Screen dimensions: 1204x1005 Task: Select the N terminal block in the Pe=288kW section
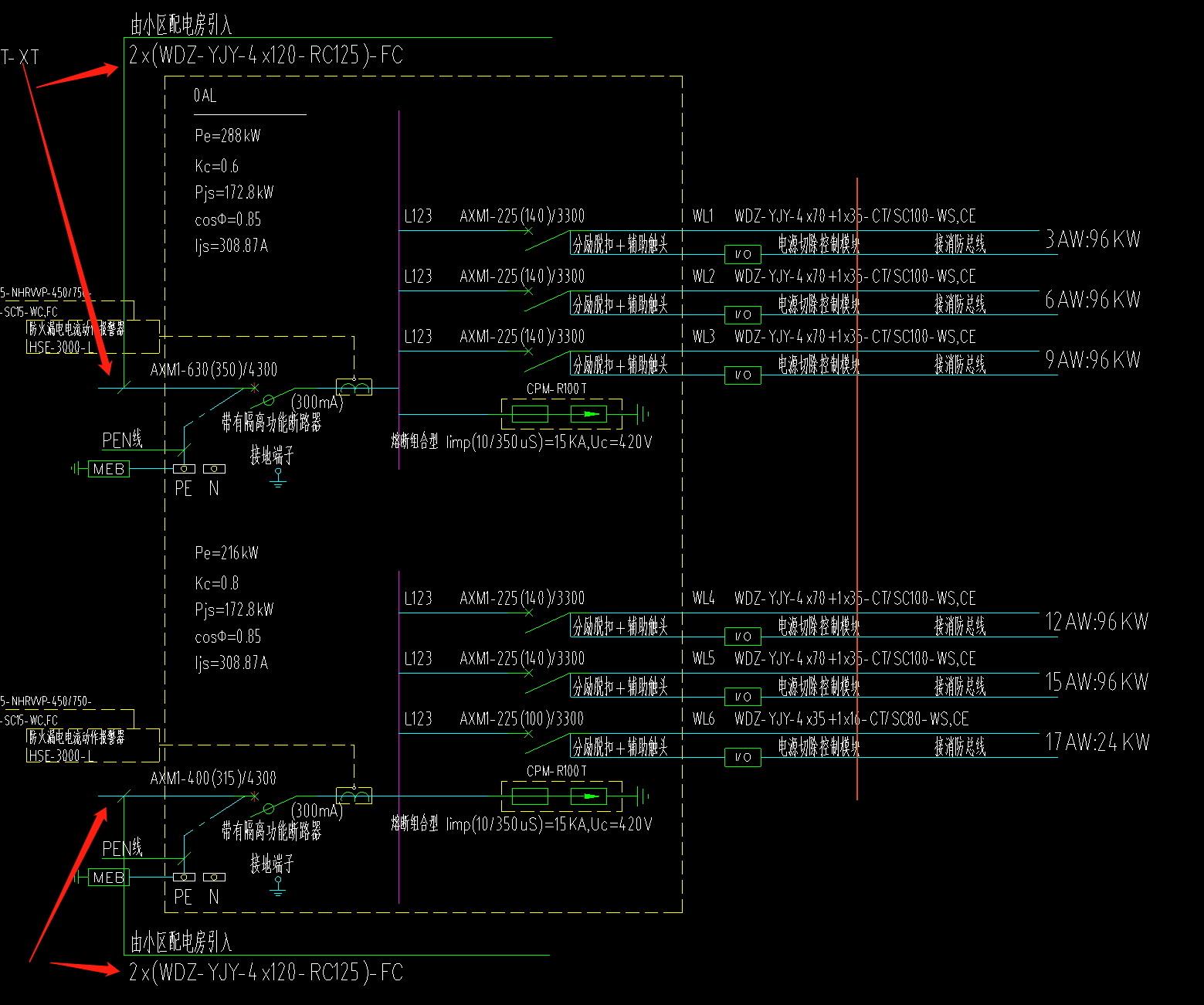(215, 469)
